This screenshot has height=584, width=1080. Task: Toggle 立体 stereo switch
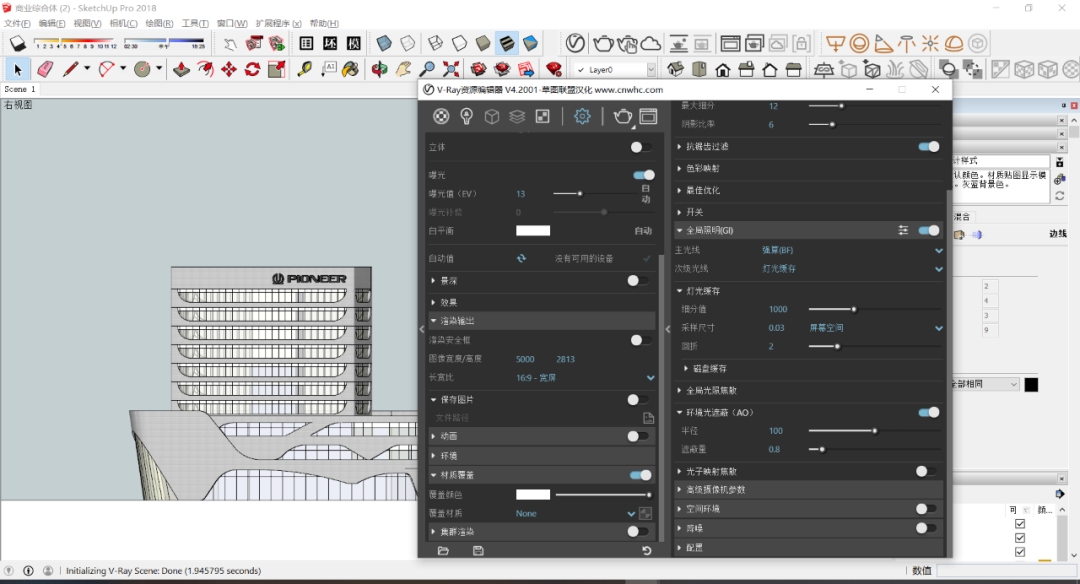(641, 147)
